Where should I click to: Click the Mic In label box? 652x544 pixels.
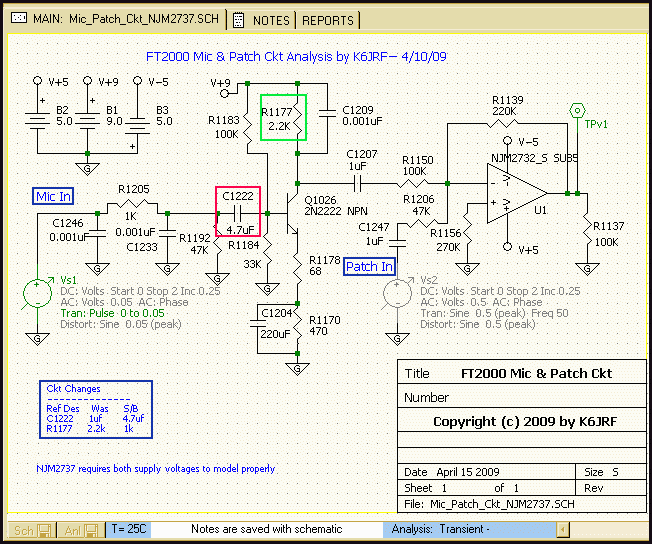tap(53, 196)
